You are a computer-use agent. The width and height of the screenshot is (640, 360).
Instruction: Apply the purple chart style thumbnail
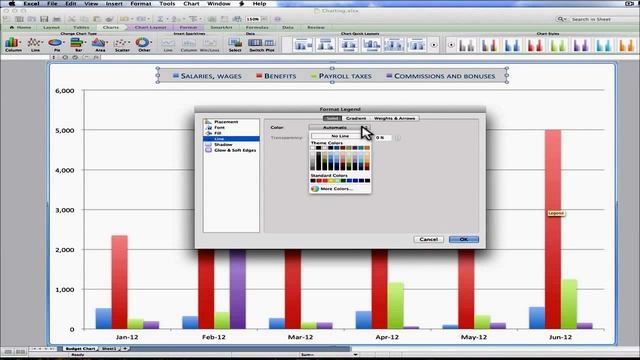pyautogui.click(x=581, y=45)
